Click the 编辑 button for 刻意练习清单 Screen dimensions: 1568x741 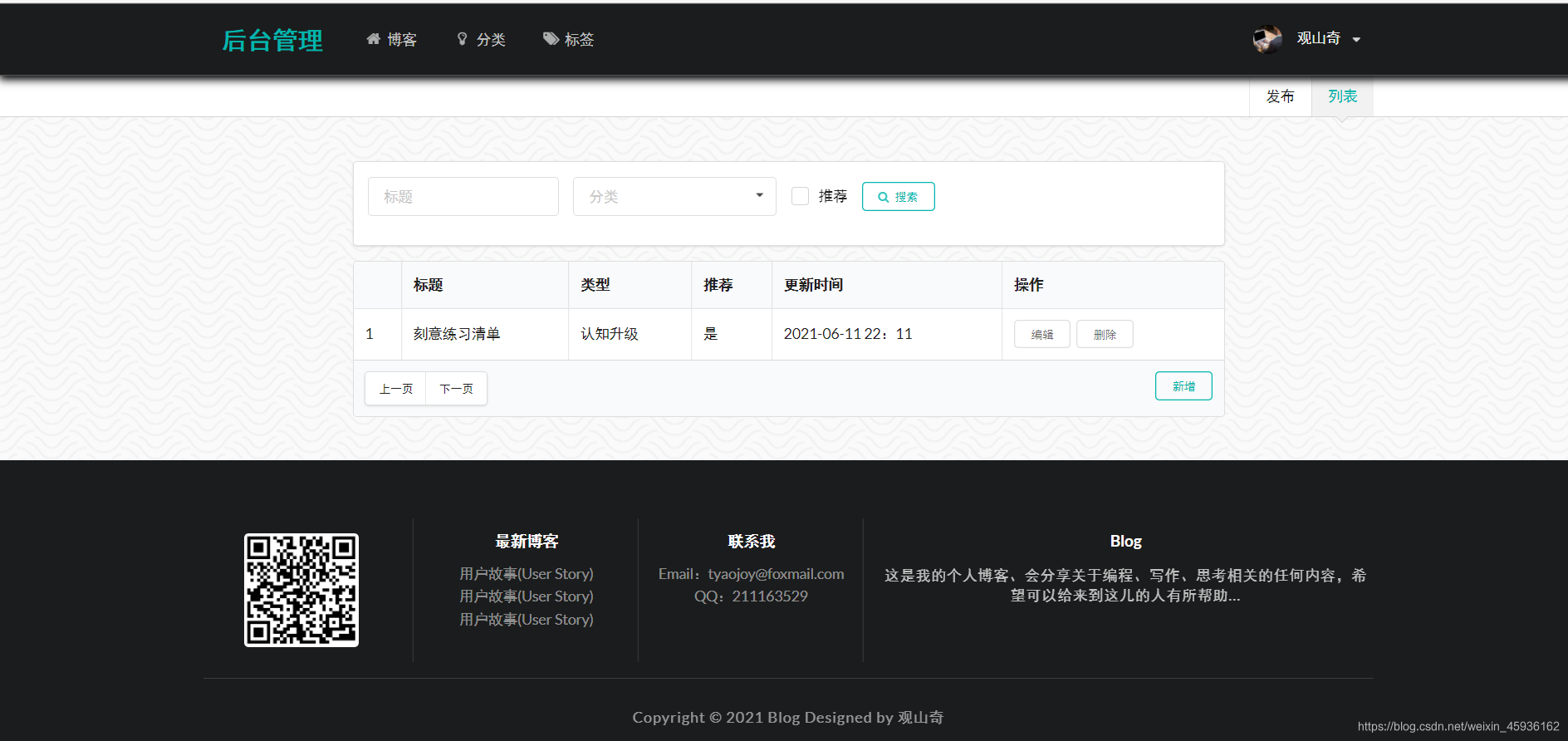point(1042,334)
